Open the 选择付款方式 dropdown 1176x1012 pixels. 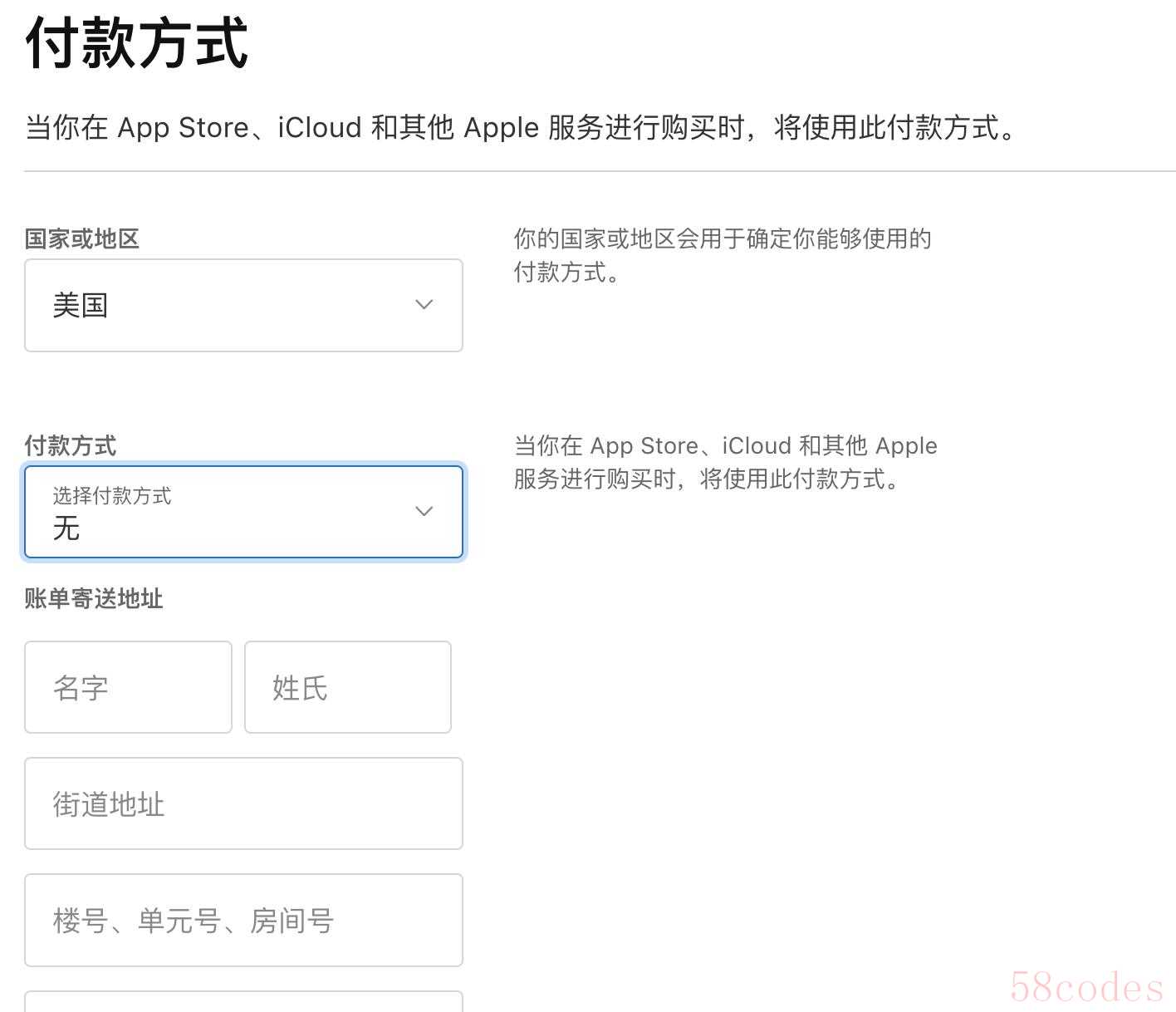(243, 511)
